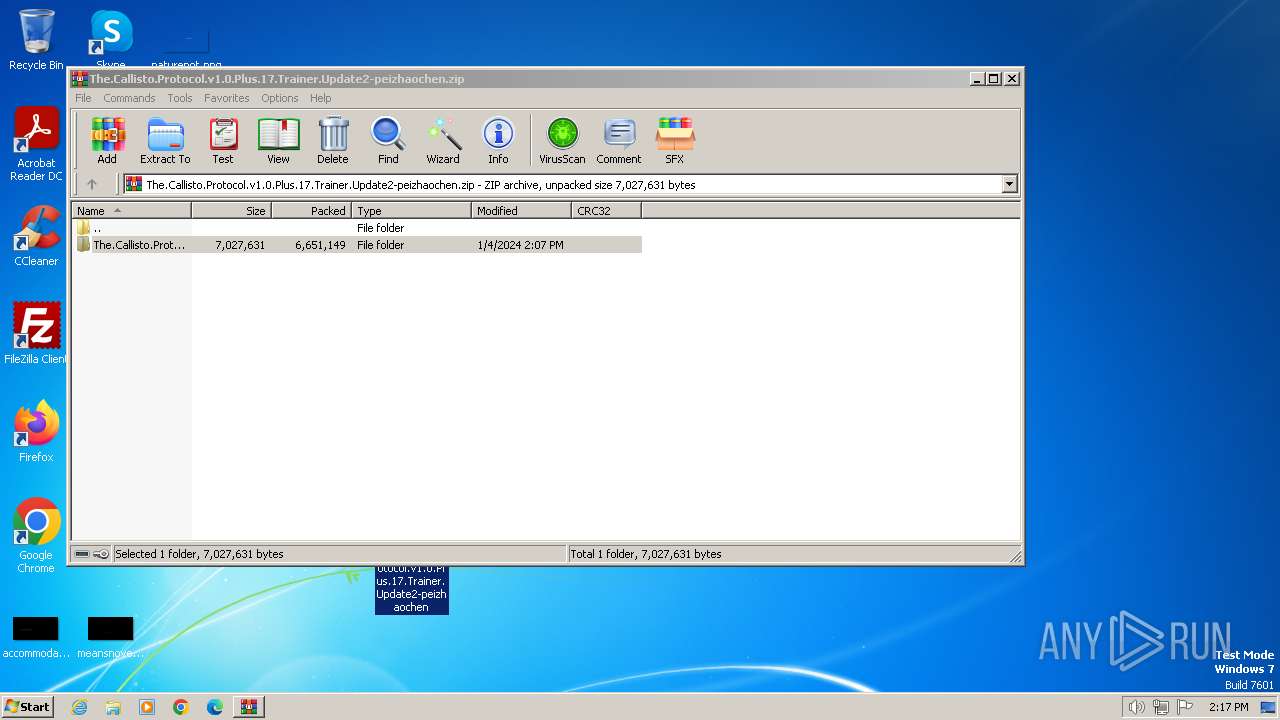Open the Comment tool

click(619, 140)
